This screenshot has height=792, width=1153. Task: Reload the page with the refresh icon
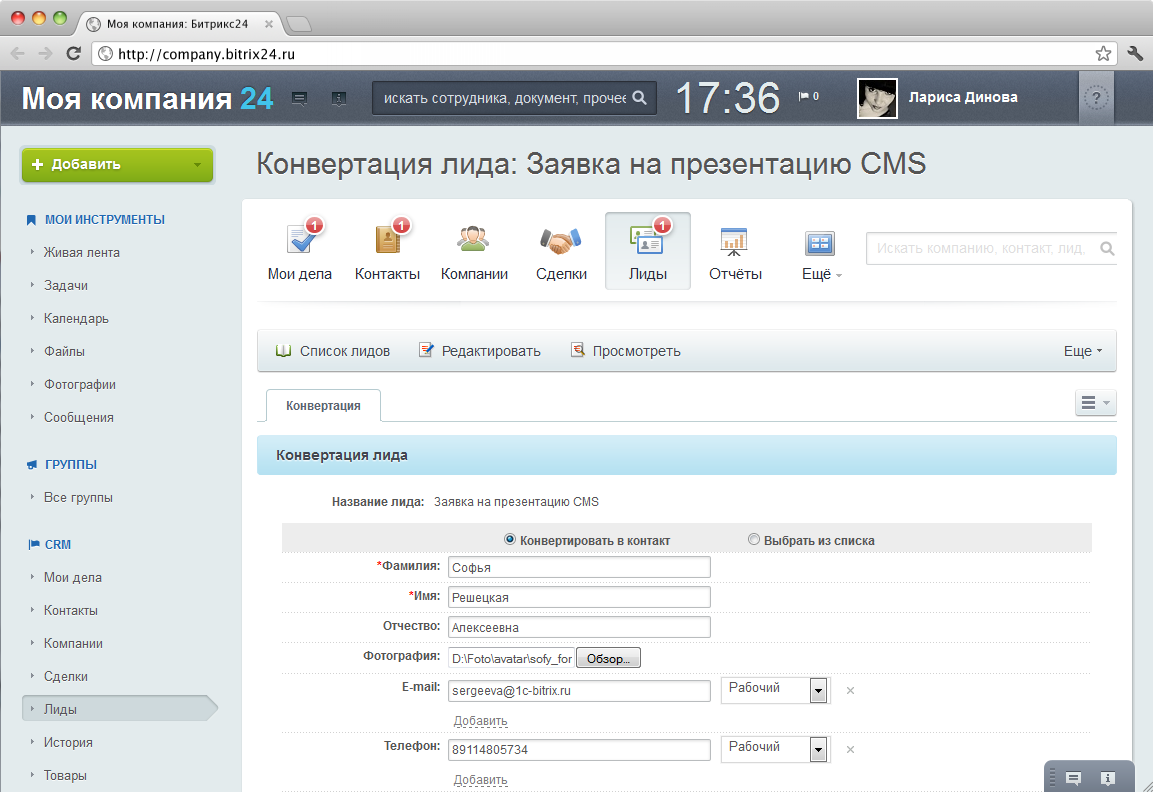coord(74,53)
